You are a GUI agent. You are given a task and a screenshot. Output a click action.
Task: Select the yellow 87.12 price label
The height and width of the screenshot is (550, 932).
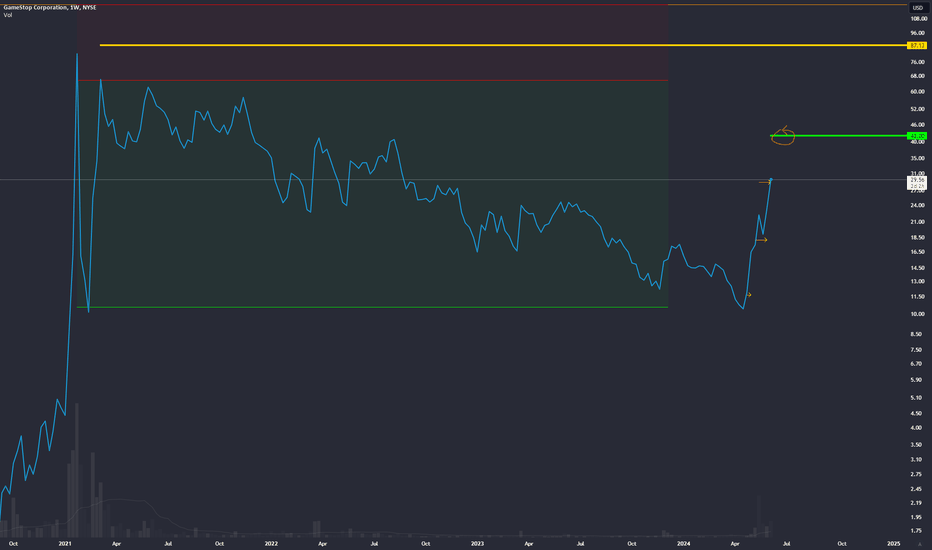coord(917,45)
